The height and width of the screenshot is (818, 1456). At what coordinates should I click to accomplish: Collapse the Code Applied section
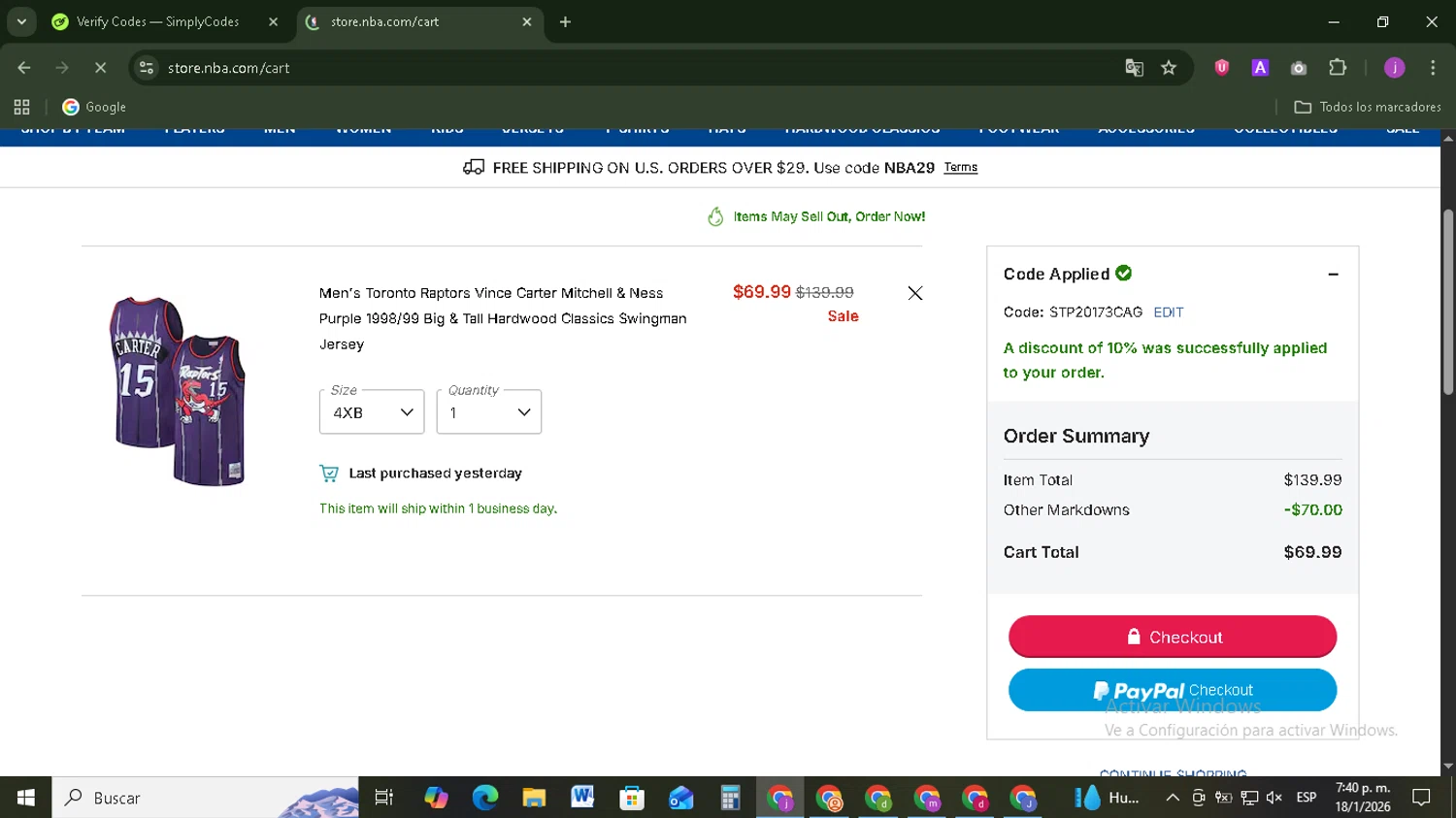coord(1333,275)
